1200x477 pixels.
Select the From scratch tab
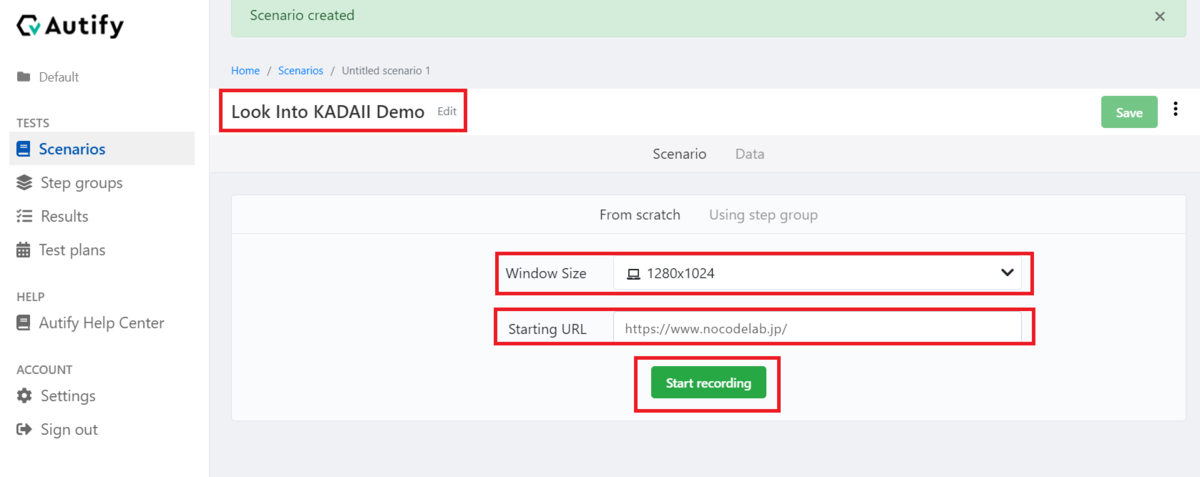click(x=640, y=215)
